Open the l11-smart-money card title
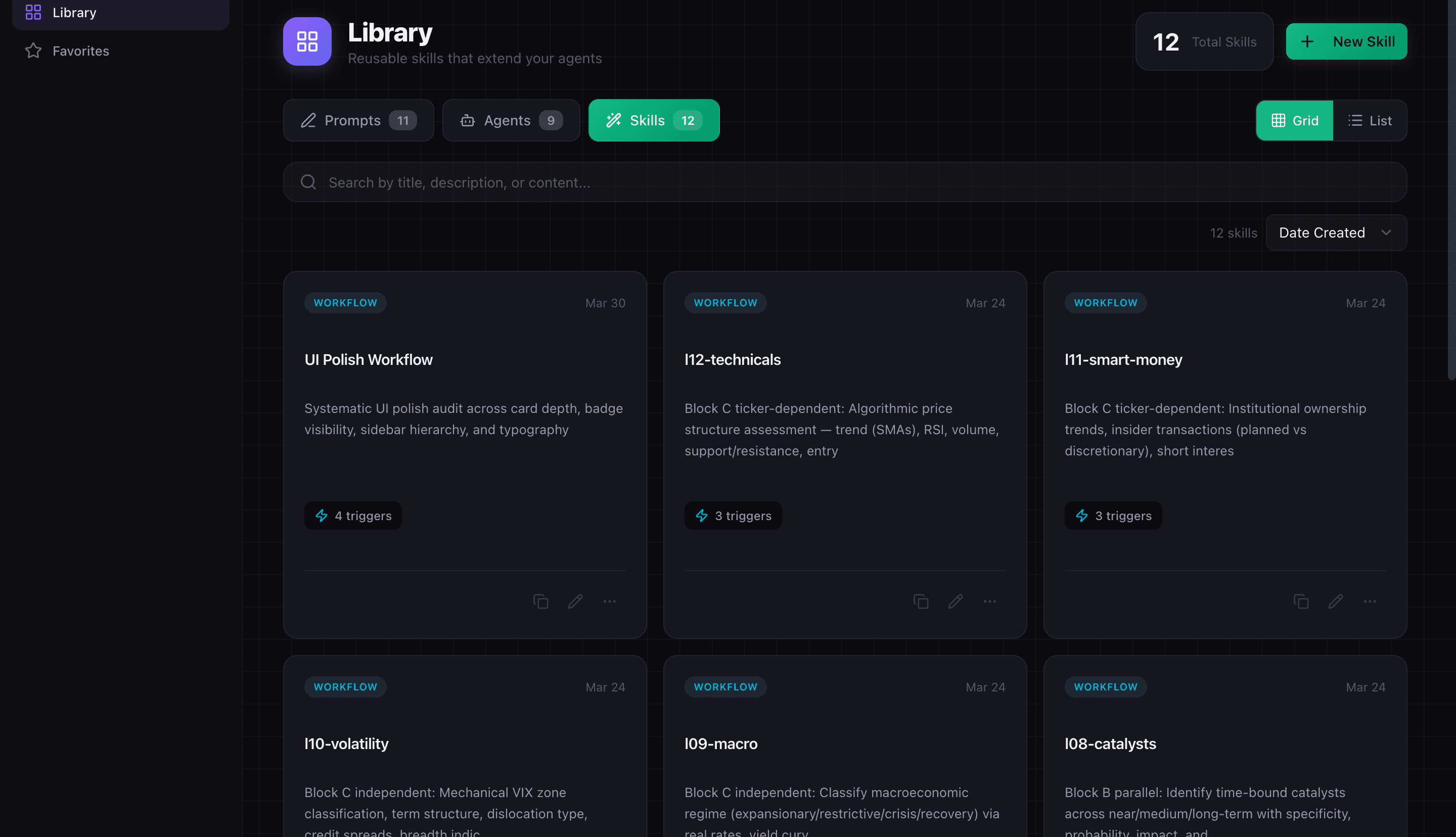The width and height of the screenshot is (1456, 837). pos(1123,360)
